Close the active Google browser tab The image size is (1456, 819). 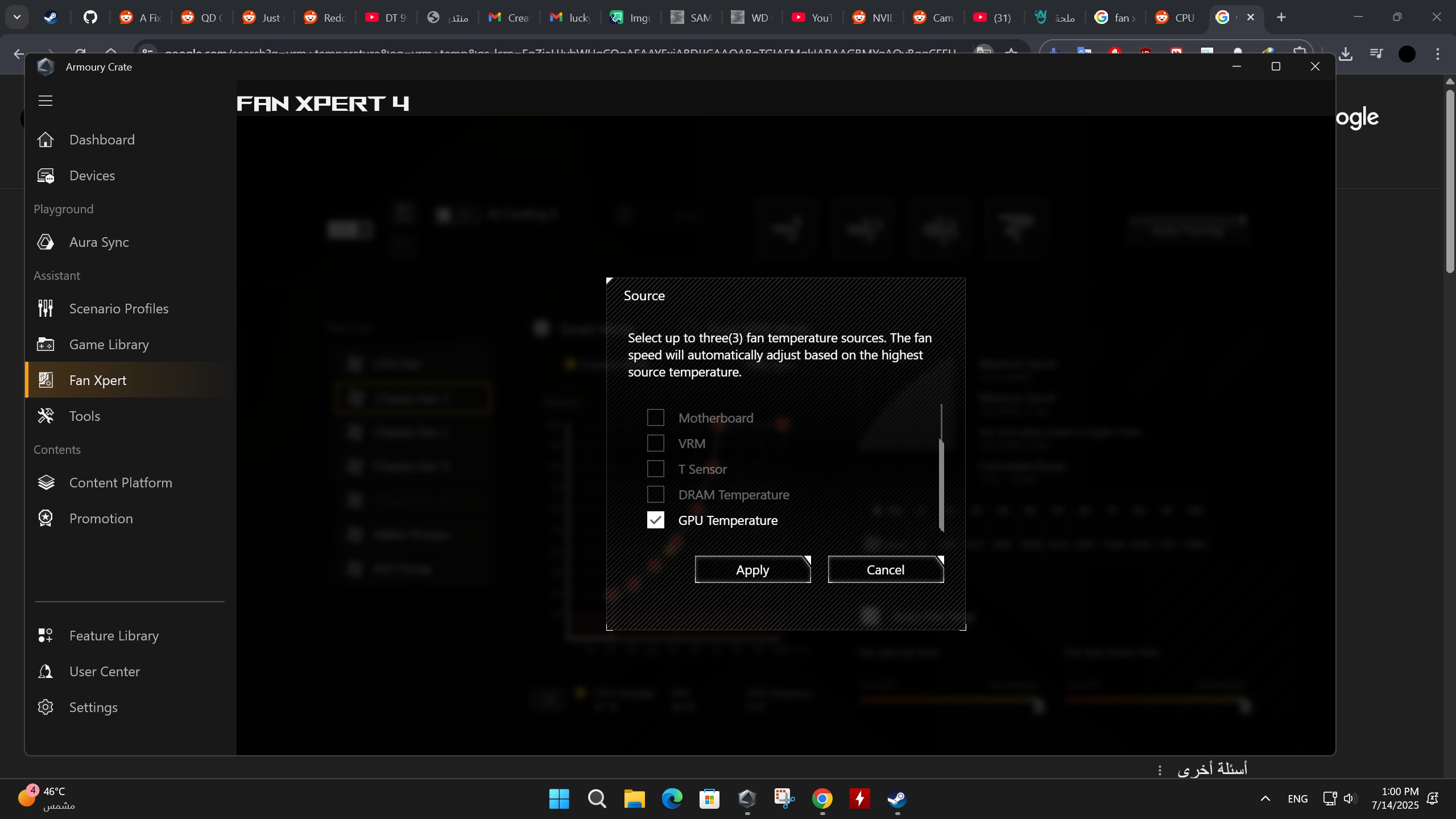tap(1251, 18)
